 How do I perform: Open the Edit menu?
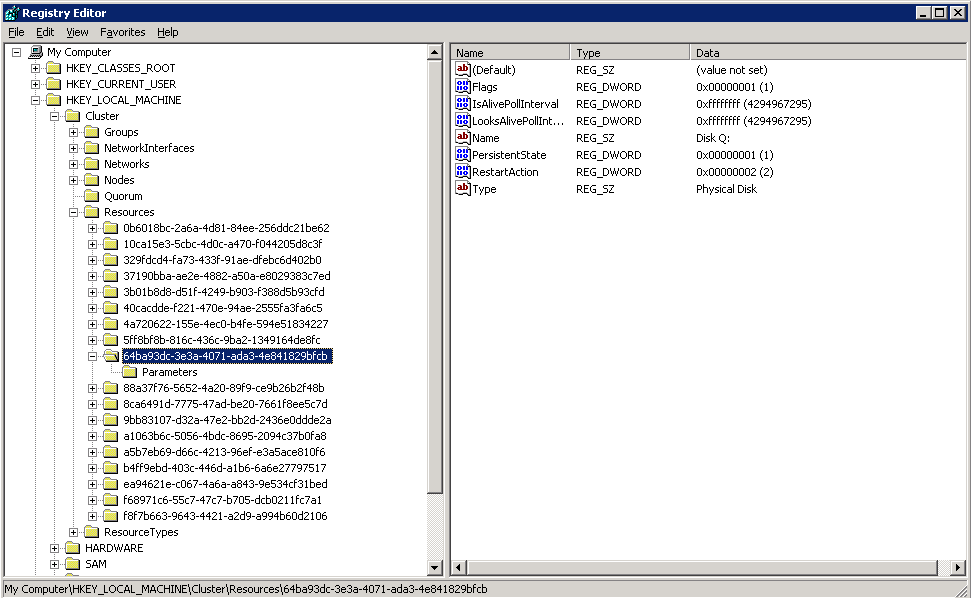[x=45, y=32]
